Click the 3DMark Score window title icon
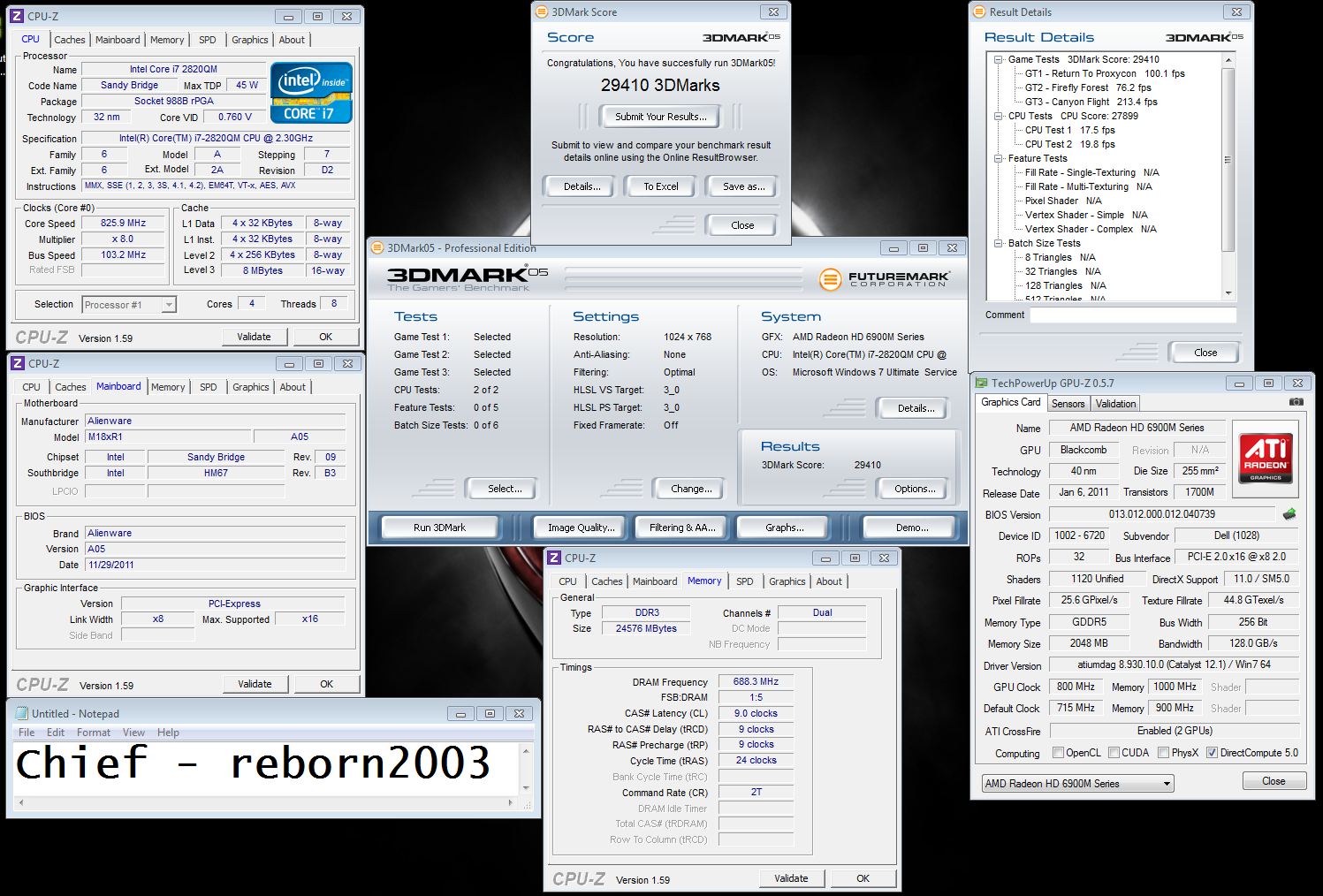This screenshot has height=896, width=1323. coord(542,12)
